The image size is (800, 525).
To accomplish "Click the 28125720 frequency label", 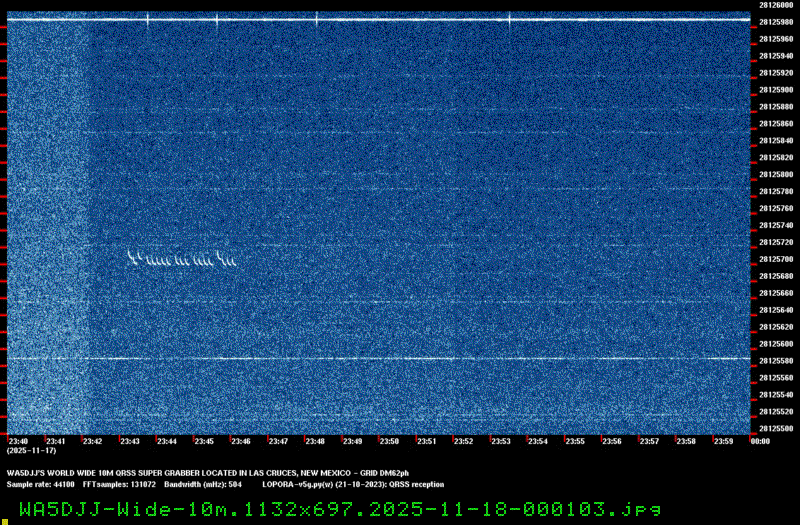I will point(776,242).
